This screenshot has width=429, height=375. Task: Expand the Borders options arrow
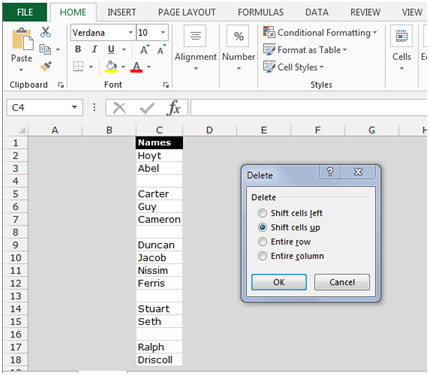(x=91, y=67)
